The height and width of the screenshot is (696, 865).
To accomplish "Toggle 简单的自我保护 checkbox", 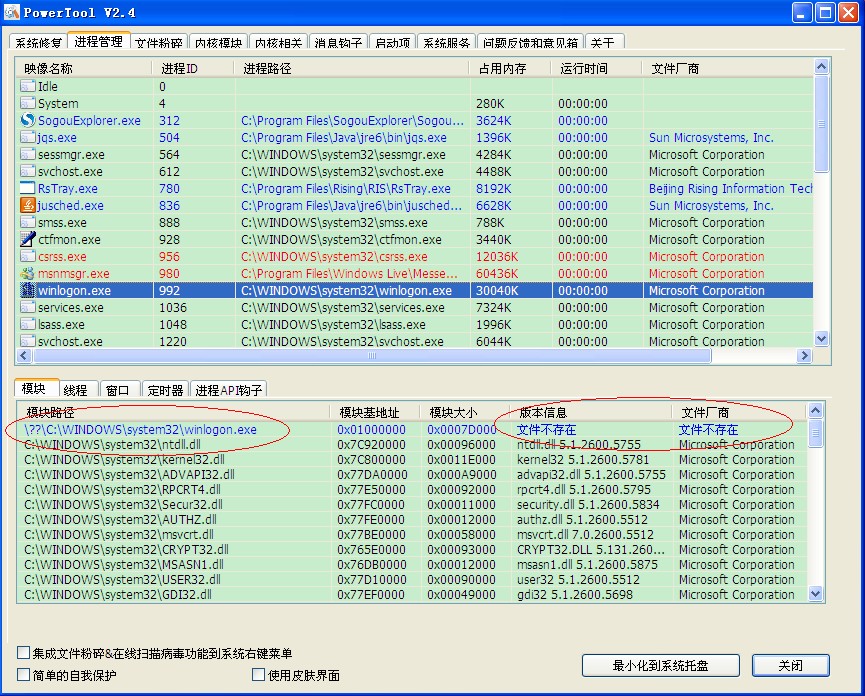I will tap(23, 674).
